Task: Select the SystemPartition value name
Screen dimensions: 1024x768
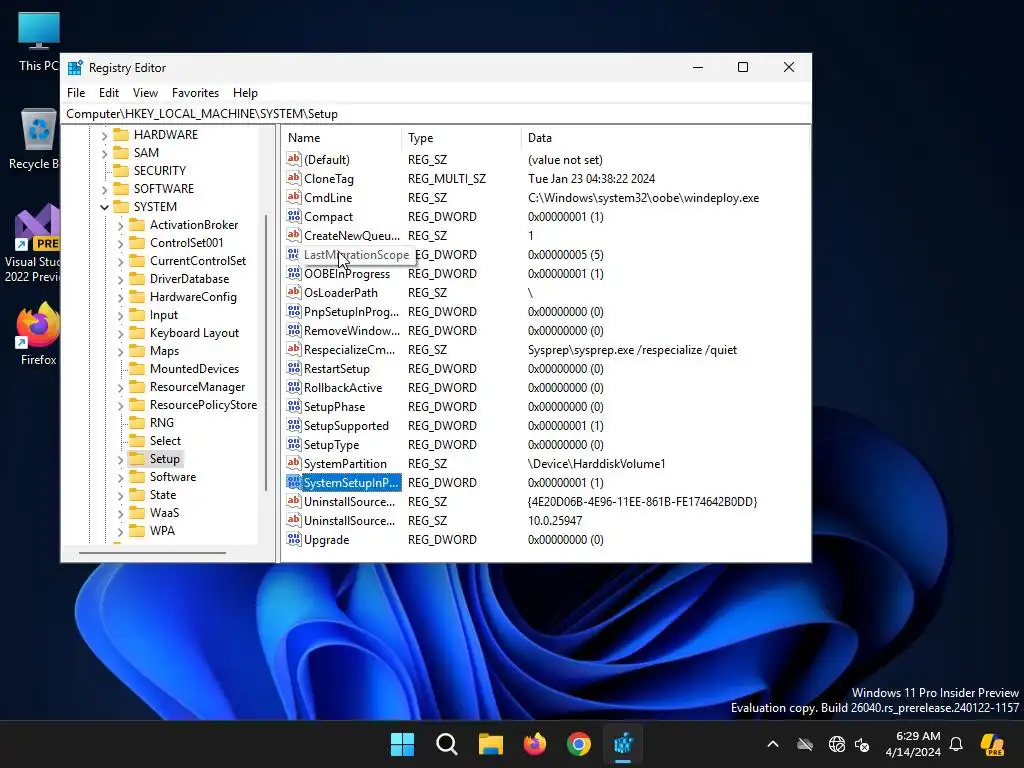Action: click(345, 464)
